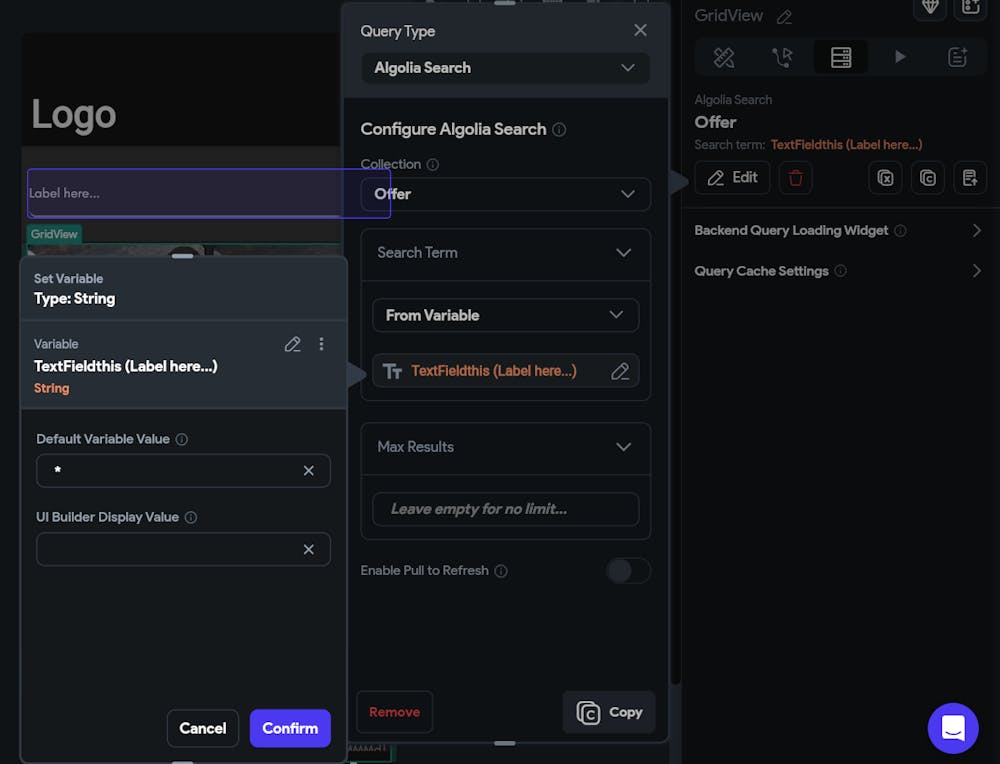Image resolution: width=1000 pixels, height=764 pixels.
Task: Open the Animations play icon tab
Action: point(900,57)
